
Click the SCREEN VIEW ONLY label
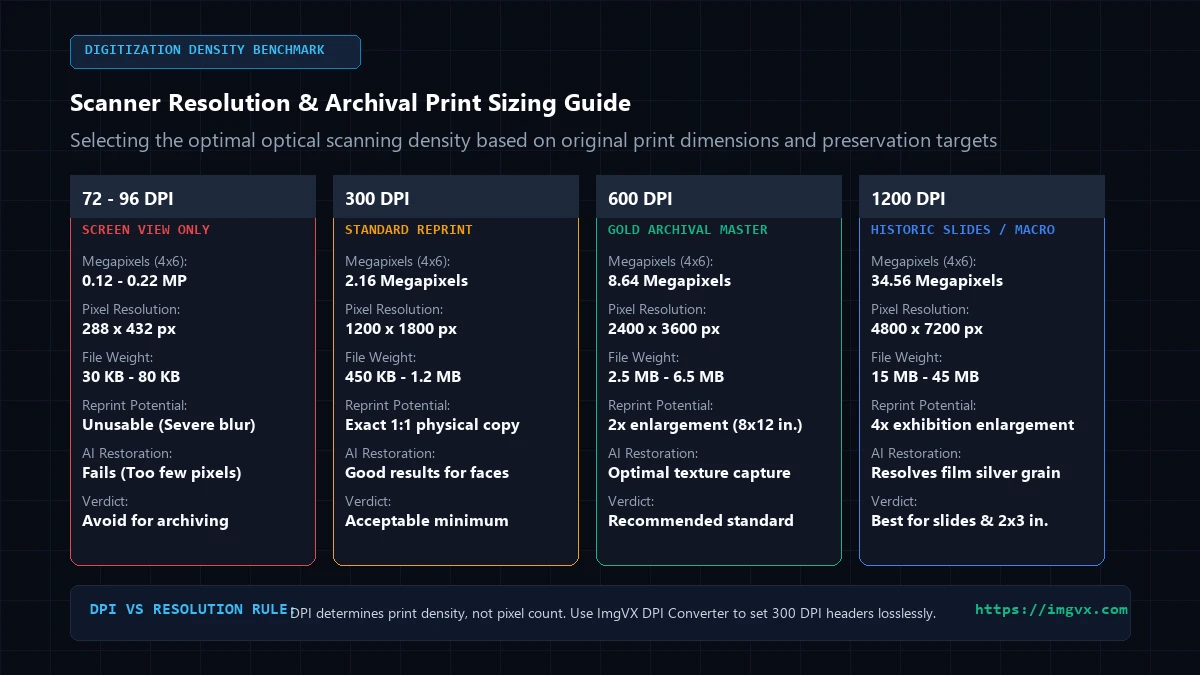pyautogui.click(x=146, y=230)
